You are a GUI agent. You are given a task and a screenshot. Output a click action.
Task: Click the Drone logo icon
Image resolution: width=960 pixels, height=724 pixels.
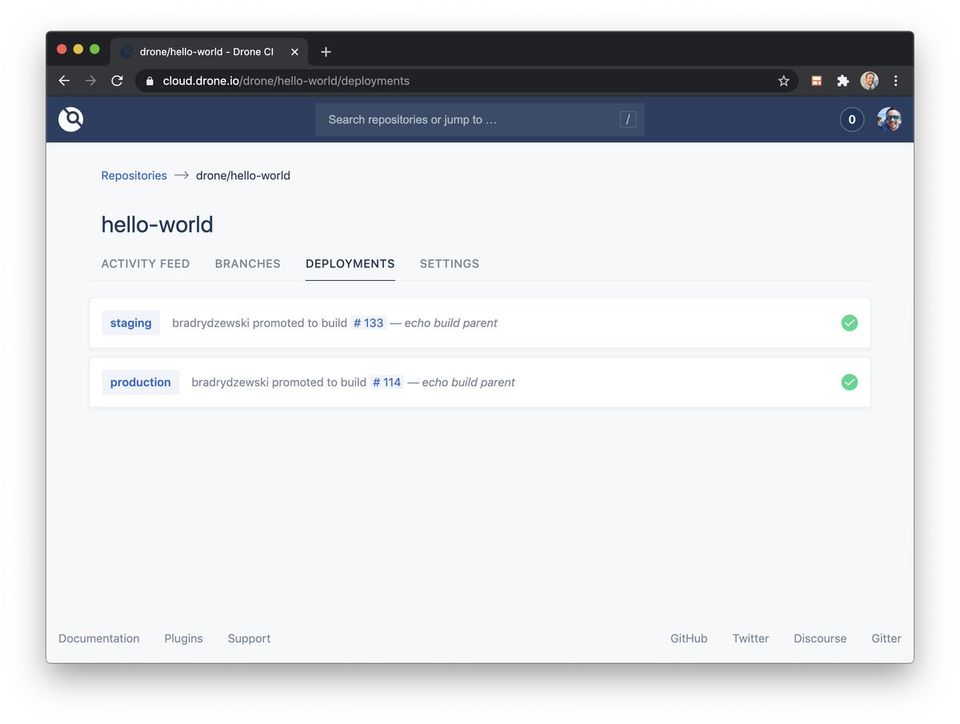71,119
